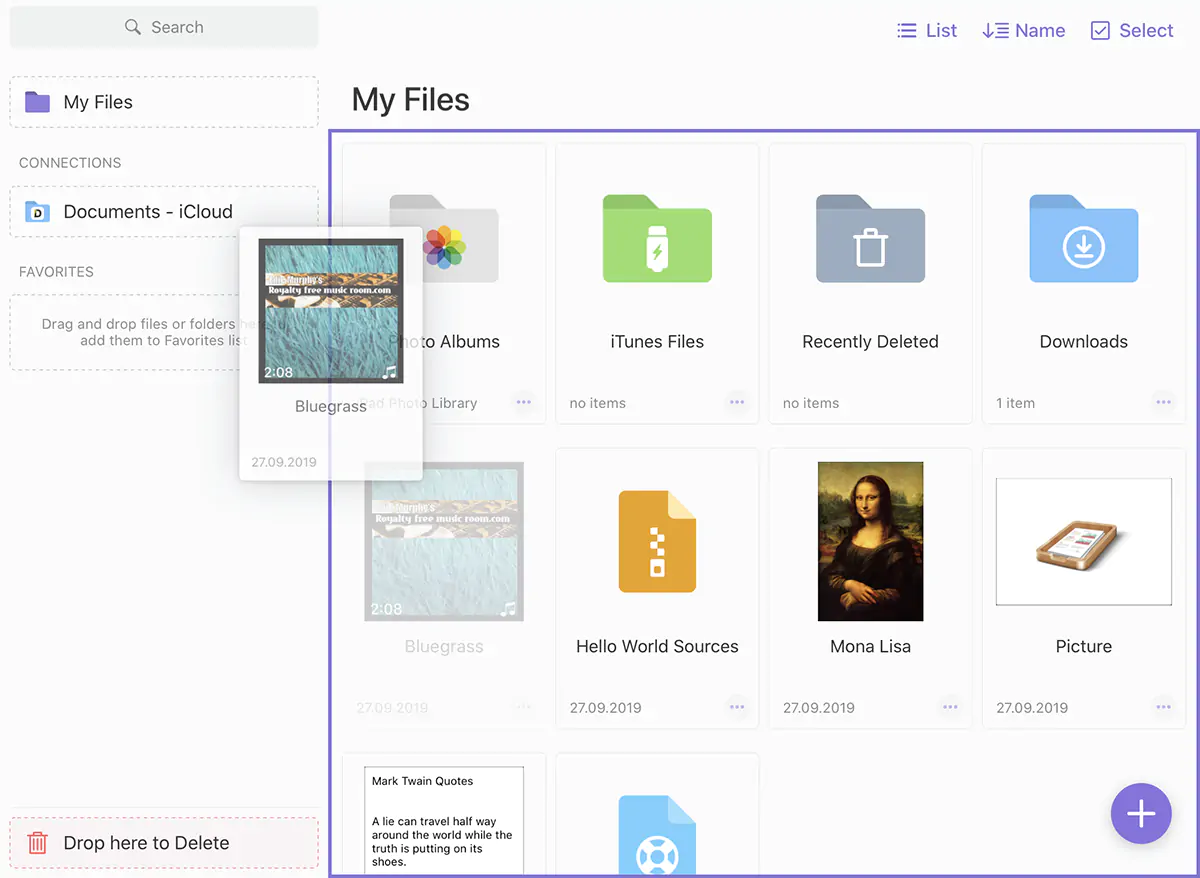The image size is (1200, 878).
Task: Click the Documents iCloud connection icon
Action: [38, 212]
